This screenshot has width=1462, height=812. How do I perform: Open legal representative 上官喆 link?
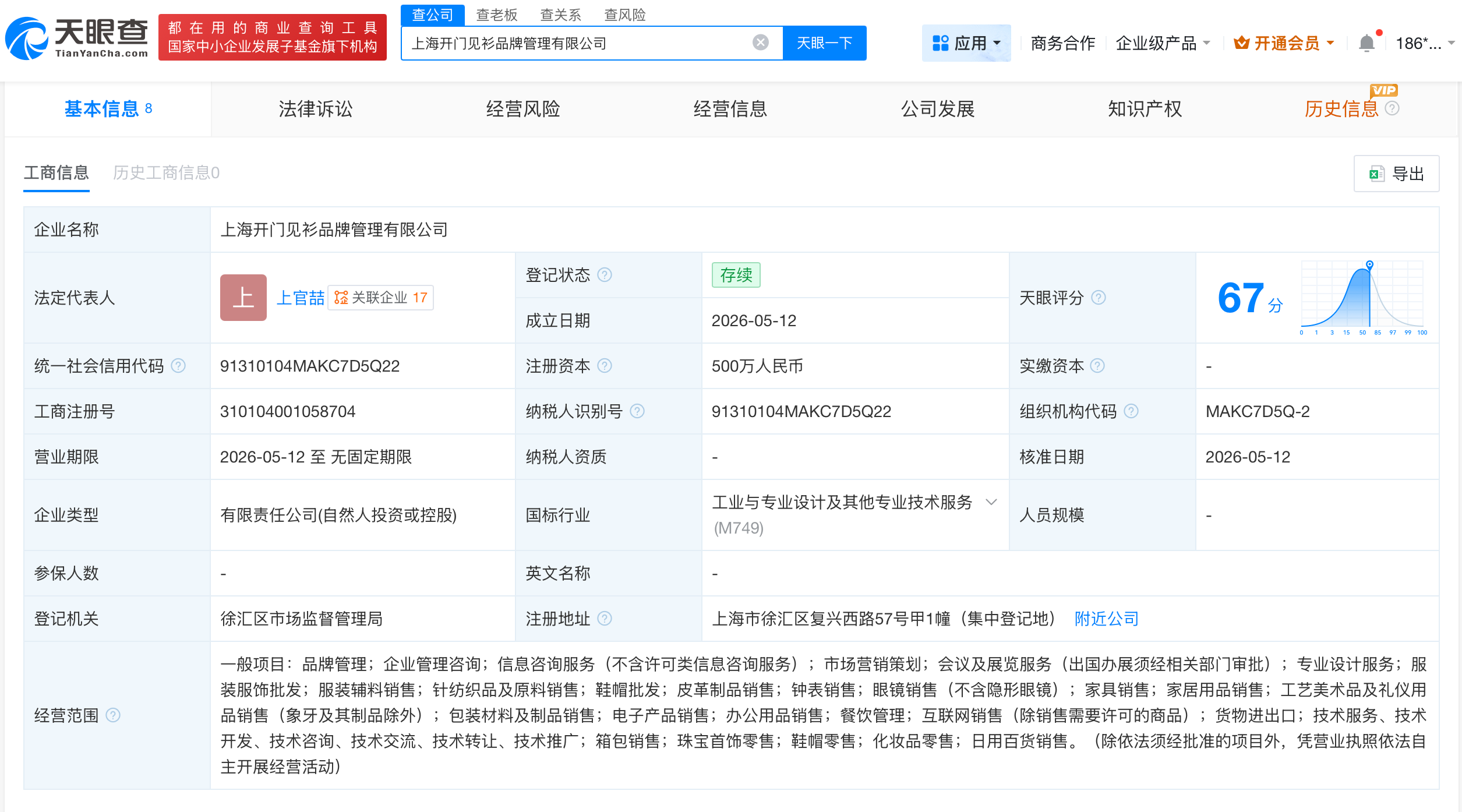(x=301, y=298)
